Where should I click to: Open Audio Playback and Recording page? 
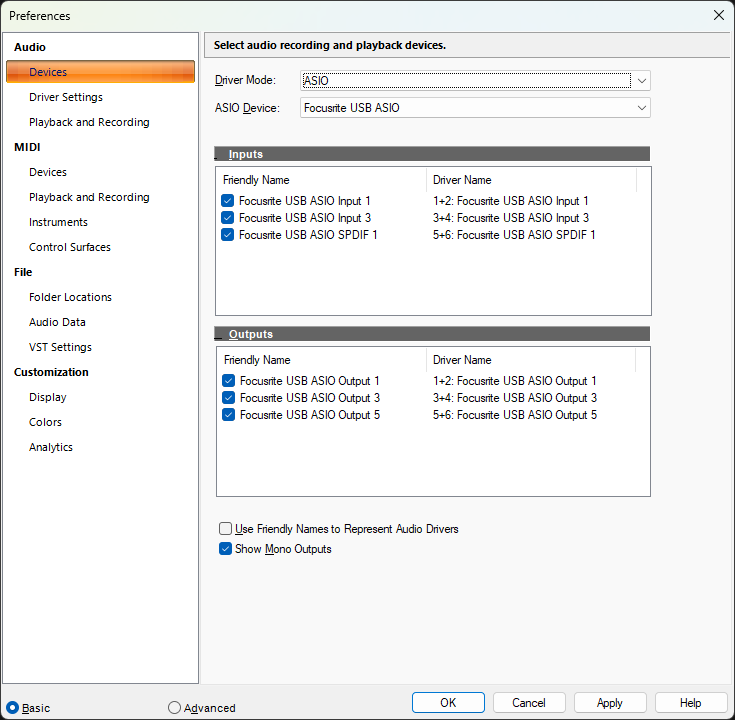[x=89, y=122]
